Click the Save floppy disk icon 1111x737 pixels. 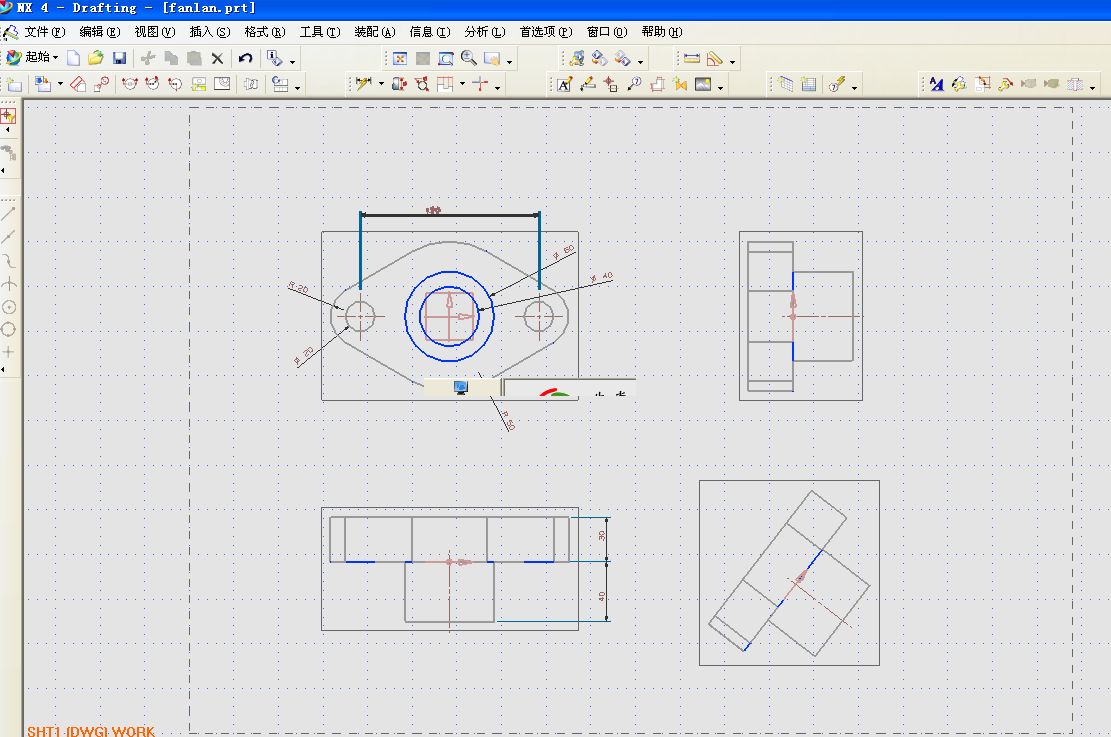coord(120,58)
